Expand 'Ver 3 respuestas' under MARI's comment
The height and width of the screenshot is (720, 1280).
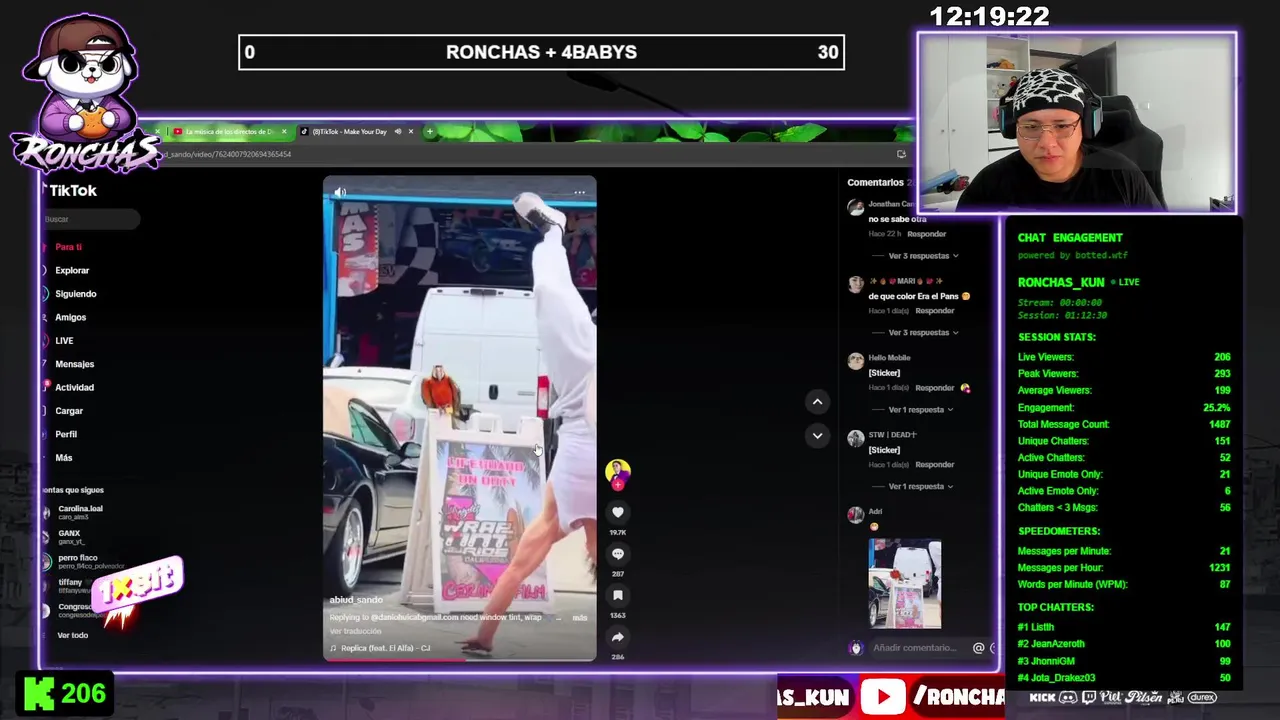(923, 332)
